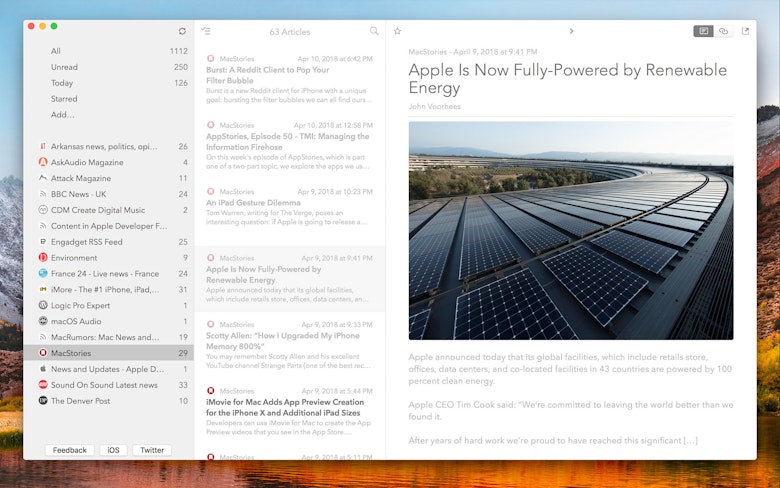This screenshot has width=780, height=488.
Task: Click the 63 Articles header
Action: 290,32
